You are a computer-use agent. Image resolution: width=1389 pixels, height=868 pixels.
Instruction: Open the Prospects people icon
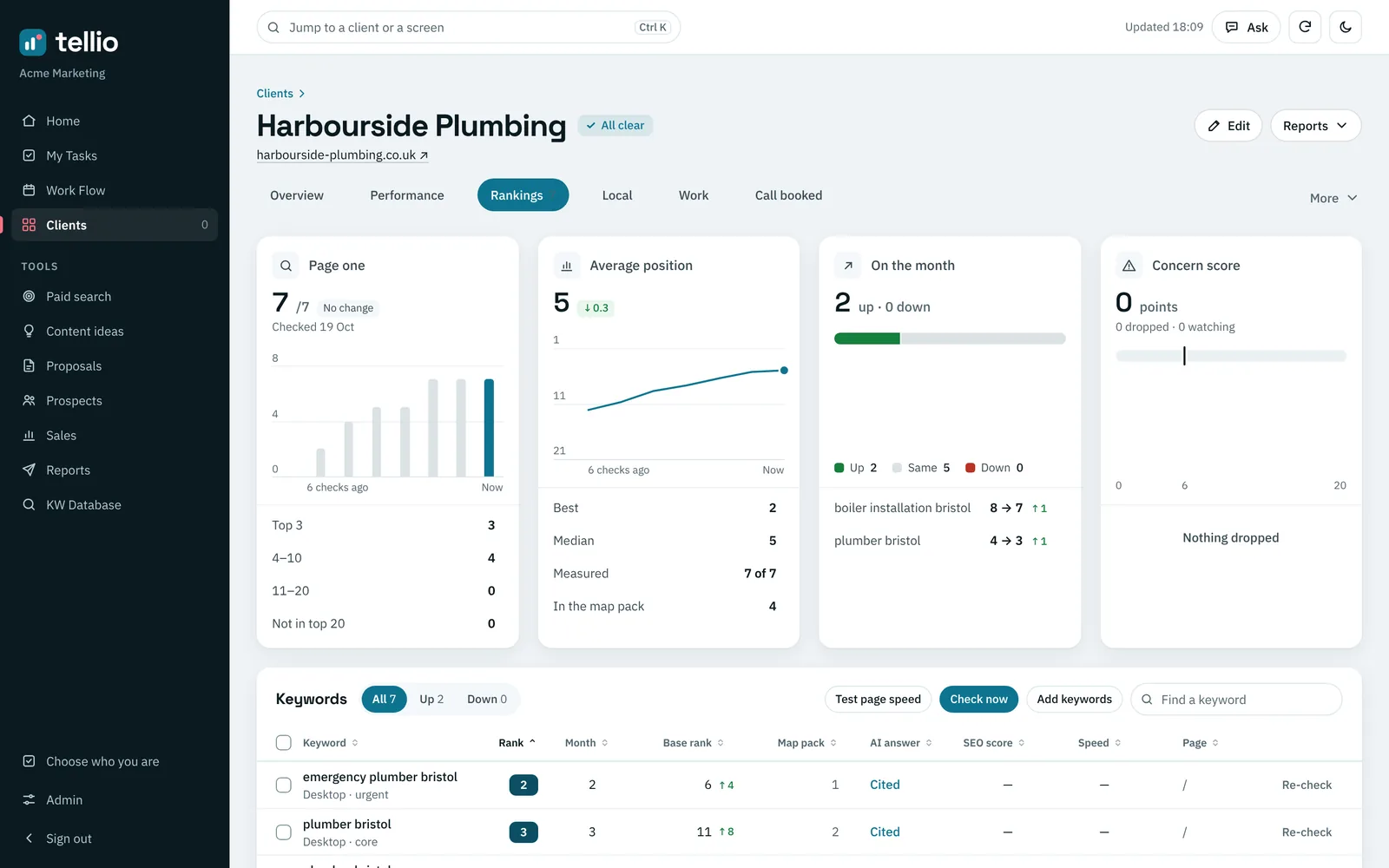point(29,400)
